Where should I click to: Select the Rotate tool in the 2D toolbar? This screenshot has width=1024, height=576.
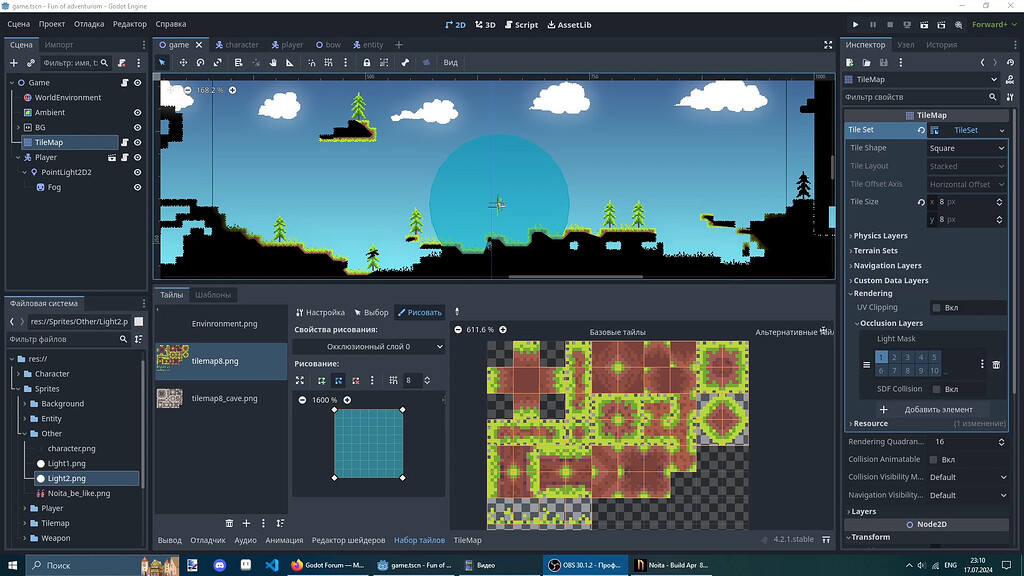pos(201,62)
